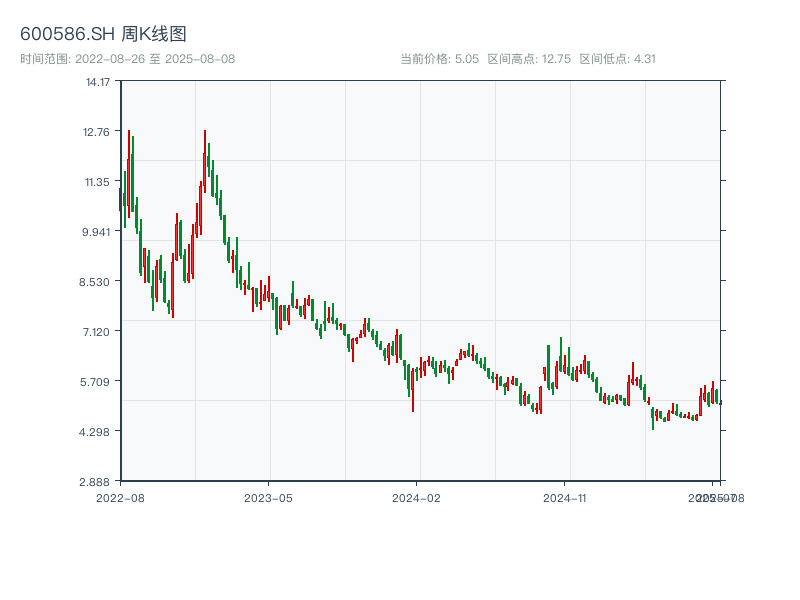The width and height of the screenshot is (800, 600).
Task: Select the time range text 2022-08-26 至 2025-08-08
Action: point(155,59)
